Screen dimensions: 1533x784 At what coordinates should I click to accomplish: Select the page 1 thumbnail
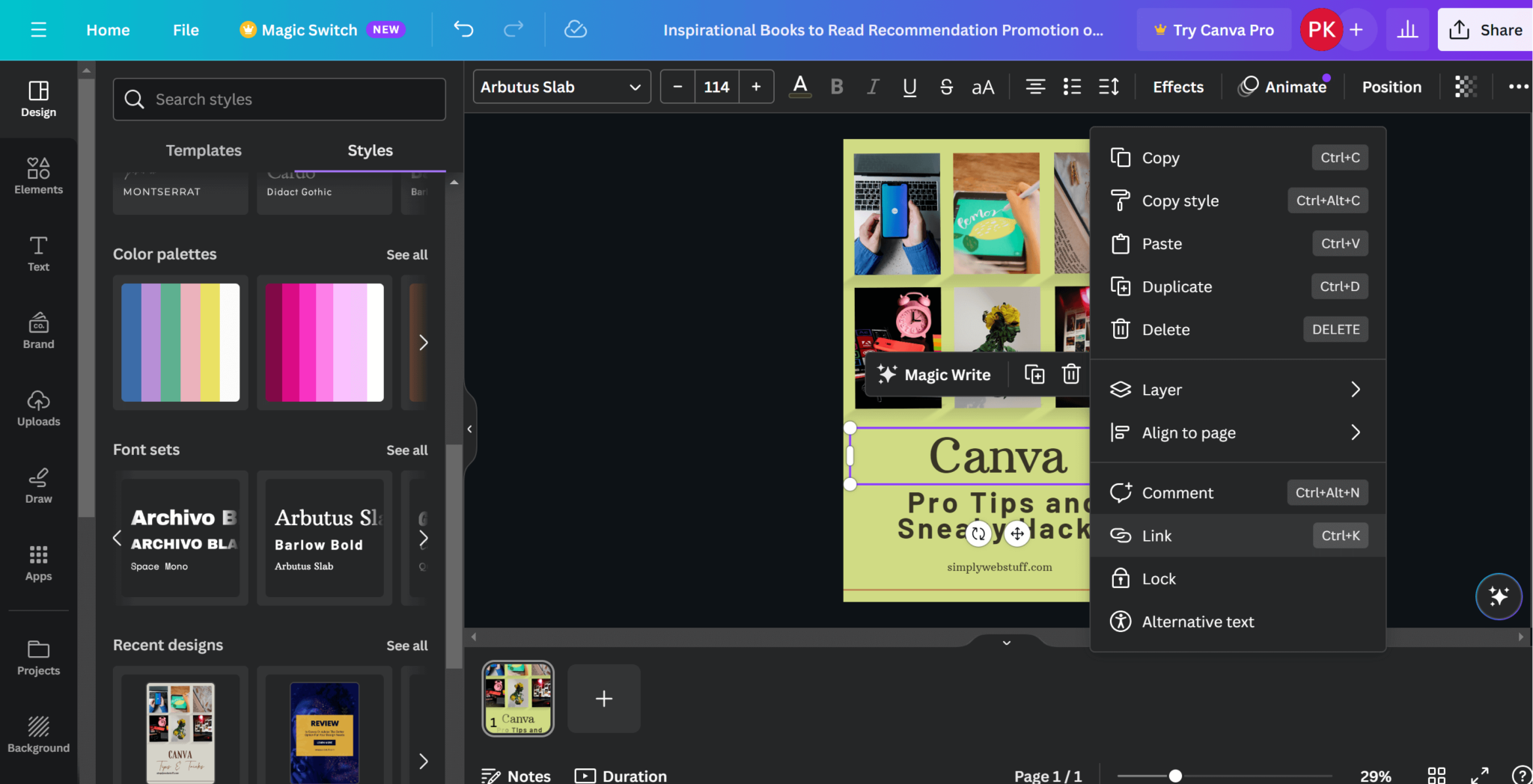click(517, 698)
